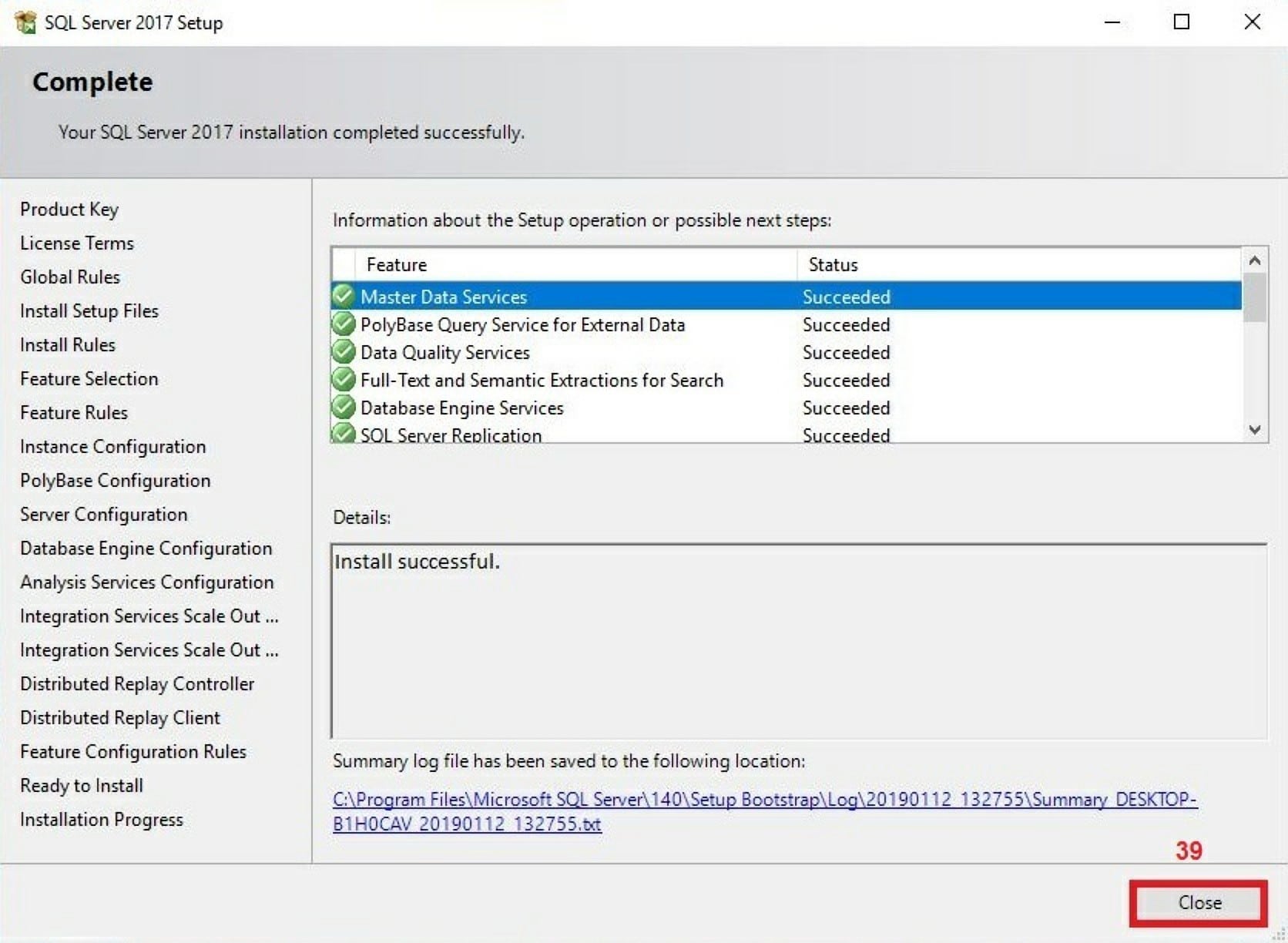Image resolution: width=1288 pixels, height=943 pixels.
Task: Click the Feature Configuration Rules step
Action: [x=133, y=752]
